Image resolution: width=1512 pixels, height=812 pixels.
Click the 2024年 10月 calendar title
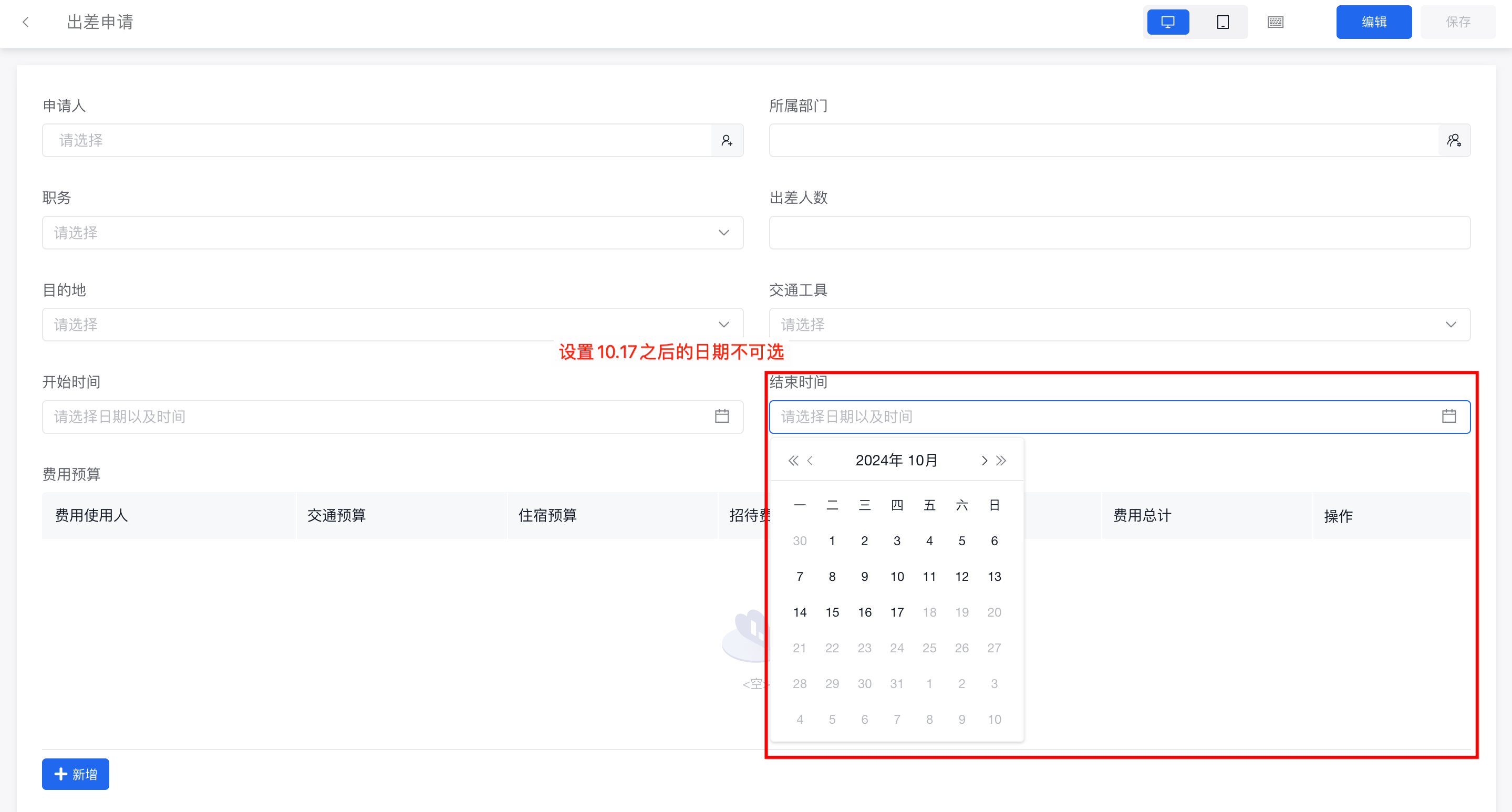[896, 461]
